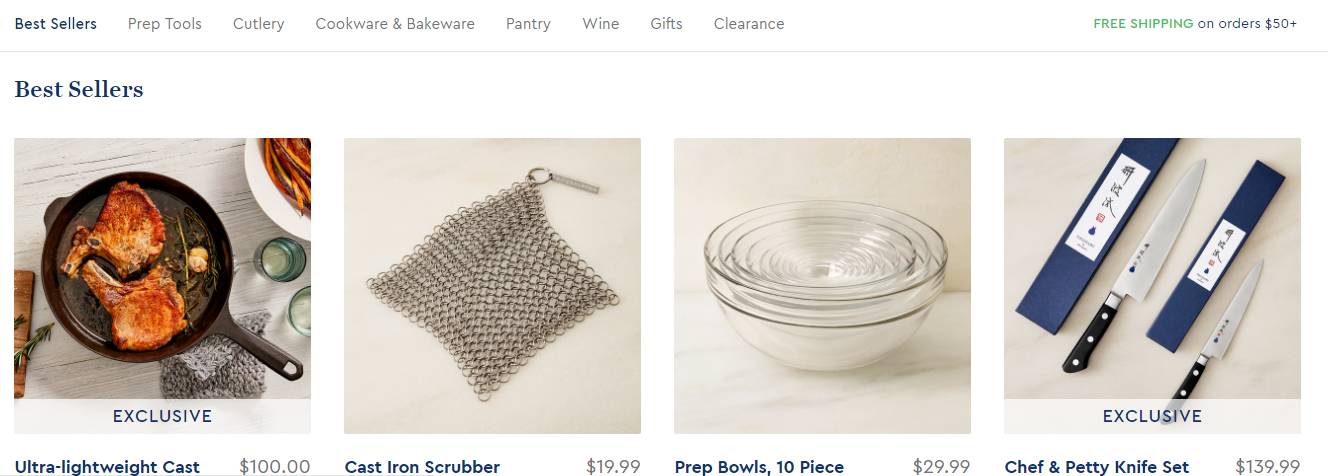
Task: Click the EXCLUSIVE badge on the knife set
Action: pyautogui.click(x=1152, y=416)
